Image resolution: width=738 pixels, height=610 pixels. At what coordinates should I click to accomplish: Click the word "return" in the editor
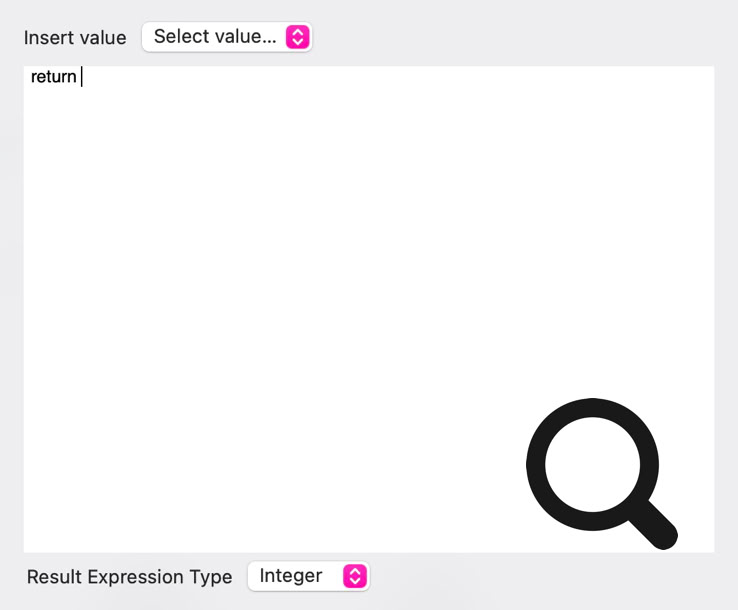coord(53,77)
